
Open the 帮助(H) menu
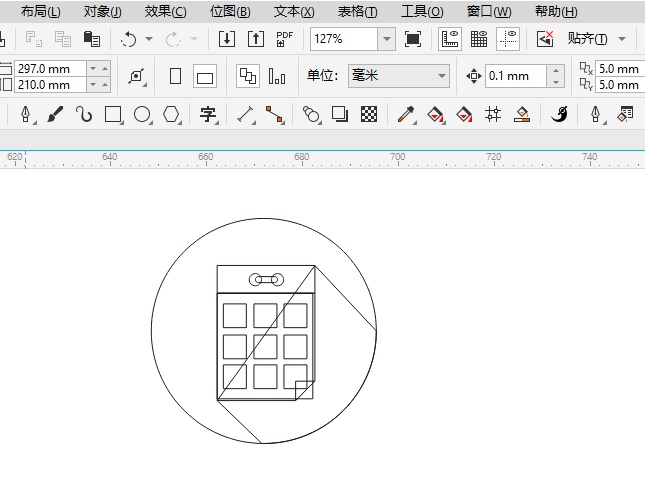click(x=556, y=12)
